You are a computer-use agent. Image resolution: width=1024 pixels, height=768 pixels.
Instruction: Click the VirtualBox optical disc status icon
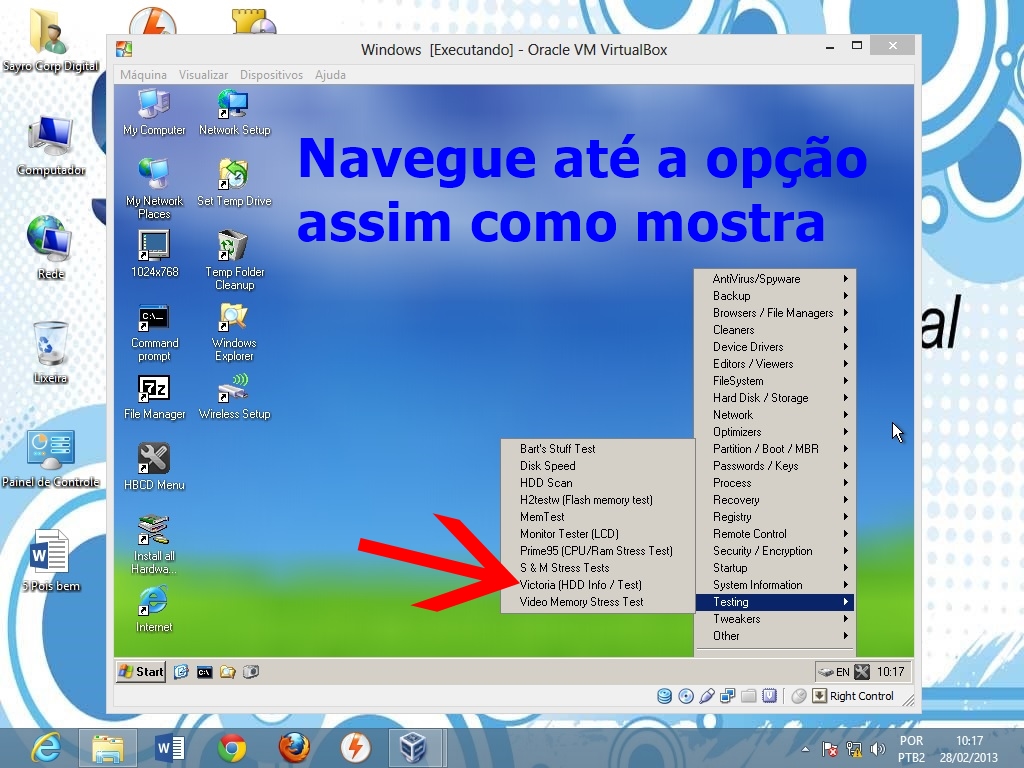(686, 696)
